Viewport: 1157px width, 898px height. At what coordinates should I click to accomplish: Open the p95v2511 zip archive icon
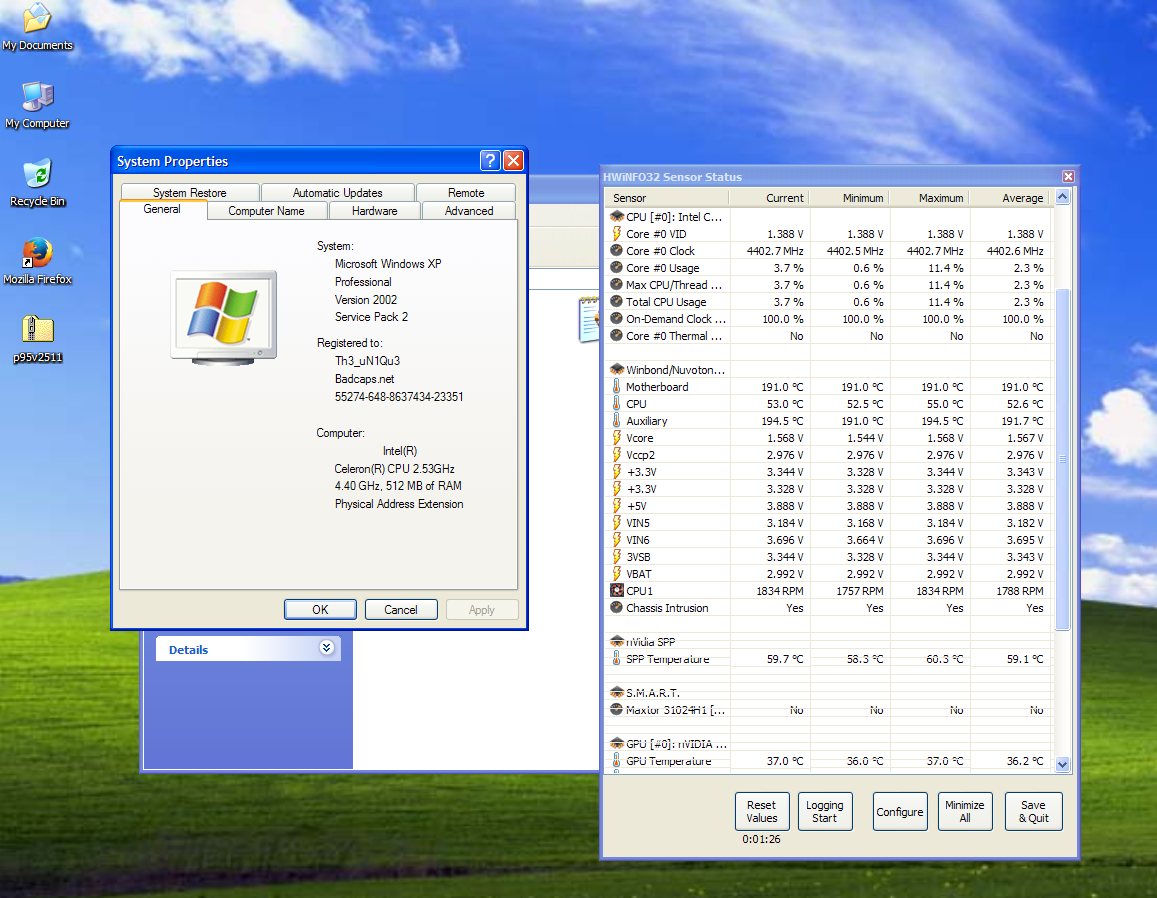(37, 329)
